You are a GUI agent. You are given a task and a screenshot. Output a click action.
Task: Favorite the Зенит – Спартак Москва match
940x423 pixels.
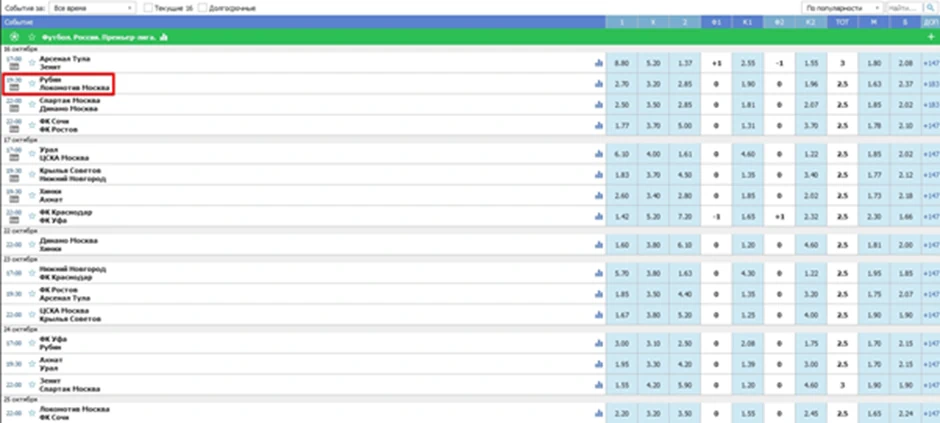(32, 385)
